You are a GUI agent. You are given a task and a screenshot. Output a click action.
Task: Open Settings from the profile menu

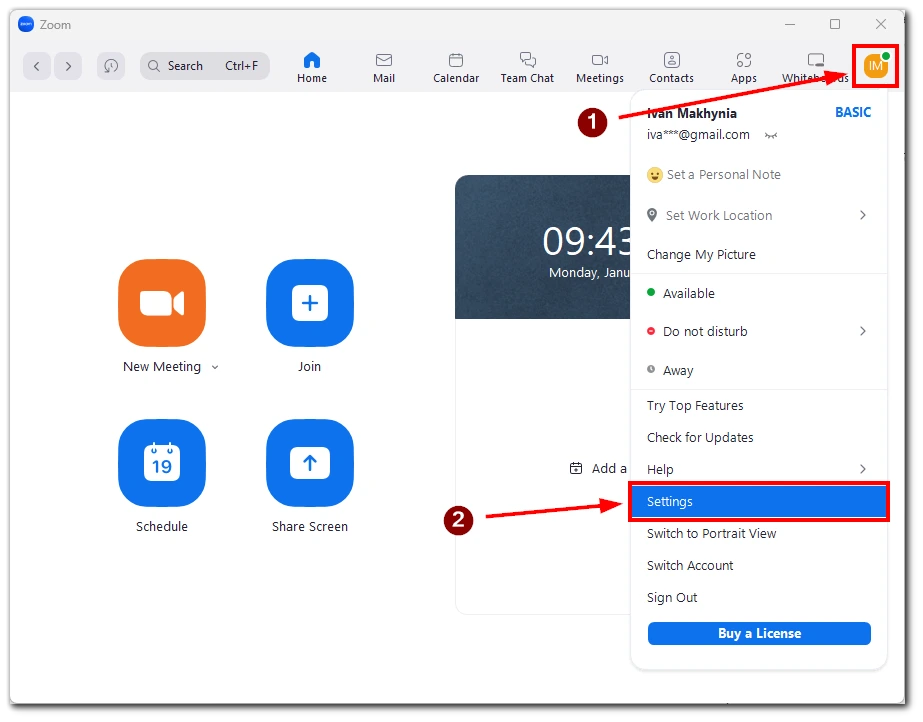coord(758,502)
